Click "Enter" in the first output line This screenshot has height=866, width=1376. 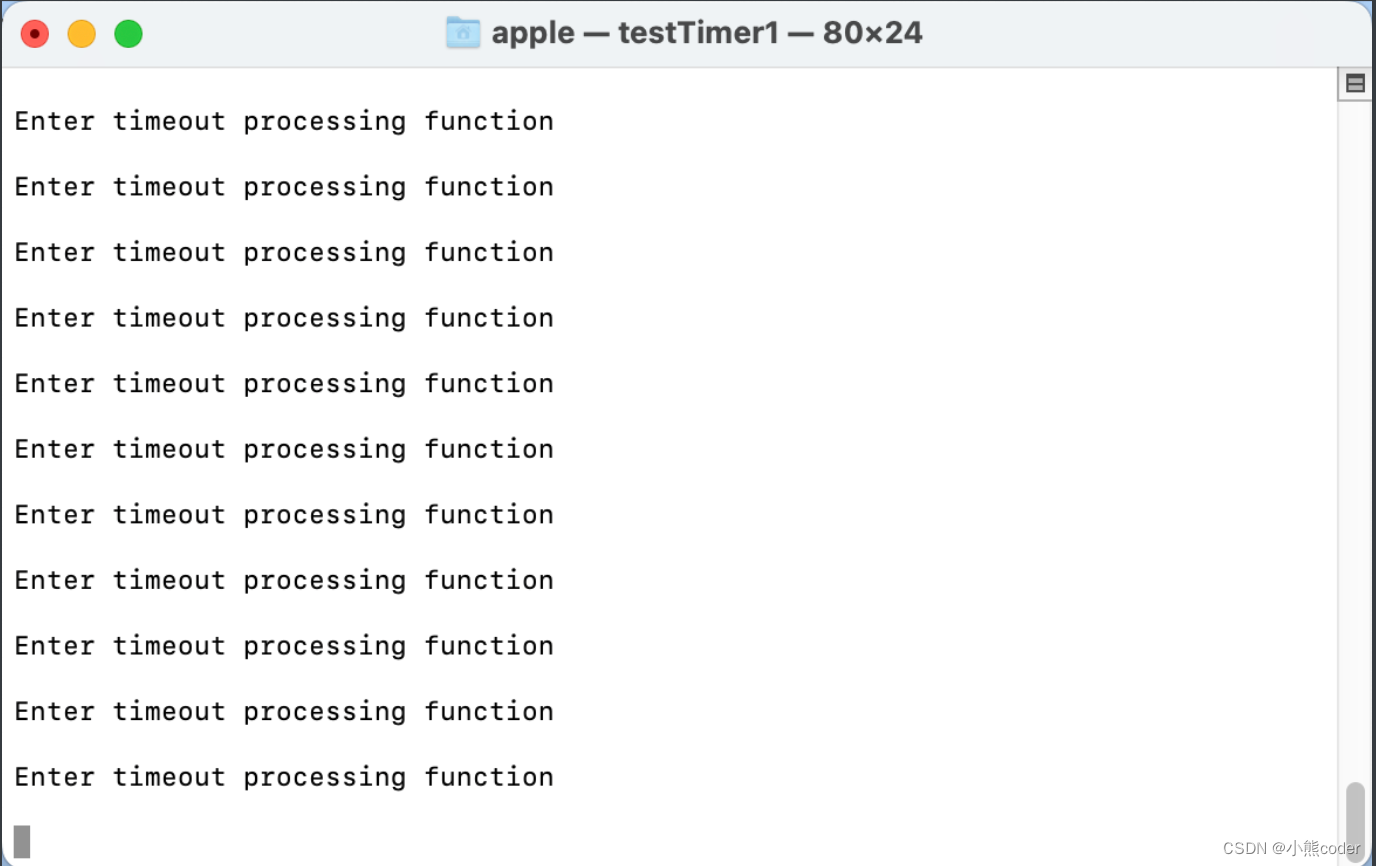coord(54,121)
